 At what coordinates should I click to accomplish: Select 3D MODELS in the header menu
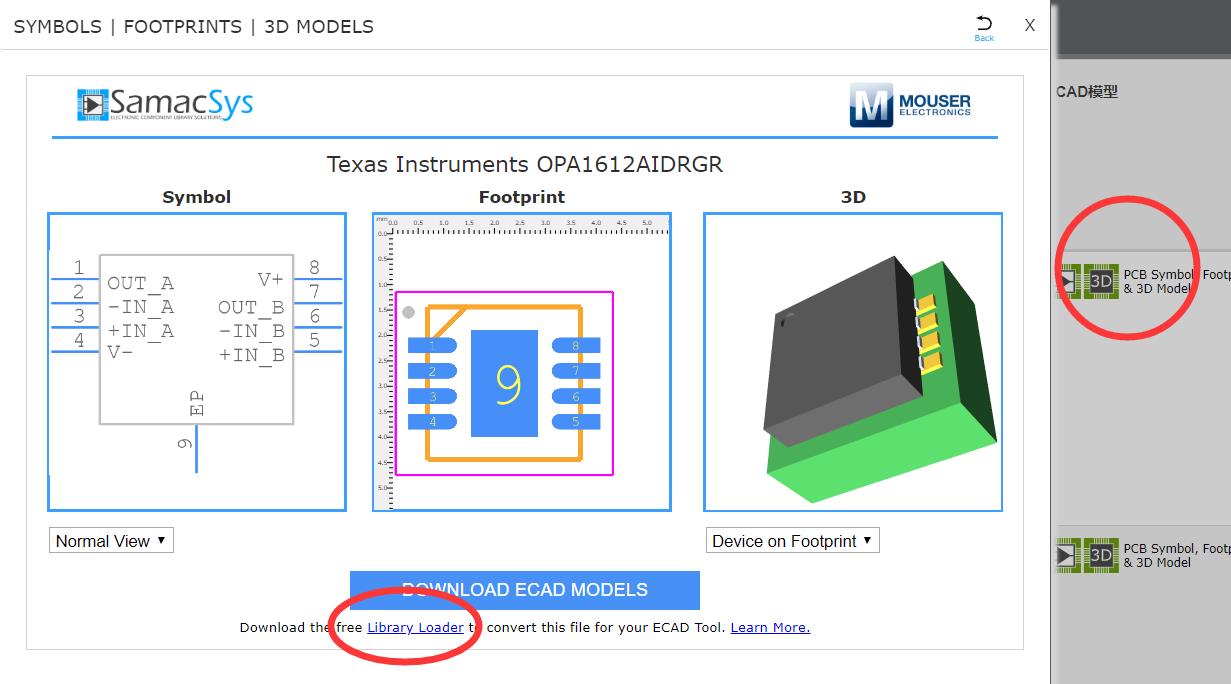[x=318, y=27]
